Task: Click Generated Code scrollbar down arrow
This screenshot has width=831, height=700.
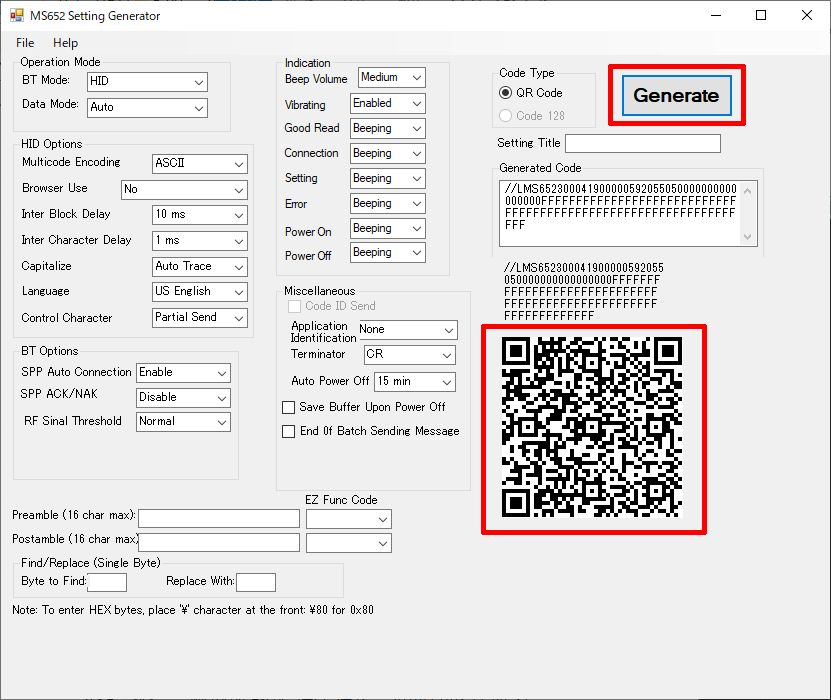Action: point(748,237)
